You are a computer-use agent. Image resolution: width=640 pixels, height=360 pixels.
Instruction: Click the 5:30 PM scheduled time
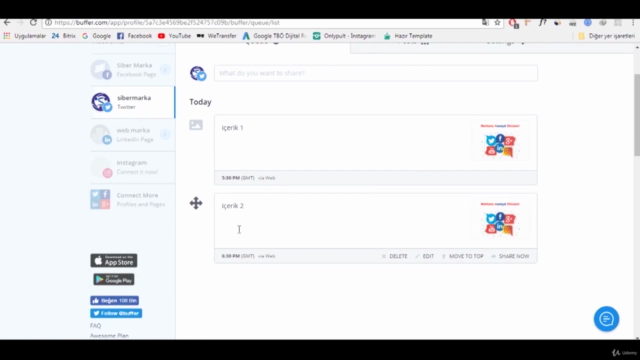[231, 178]
